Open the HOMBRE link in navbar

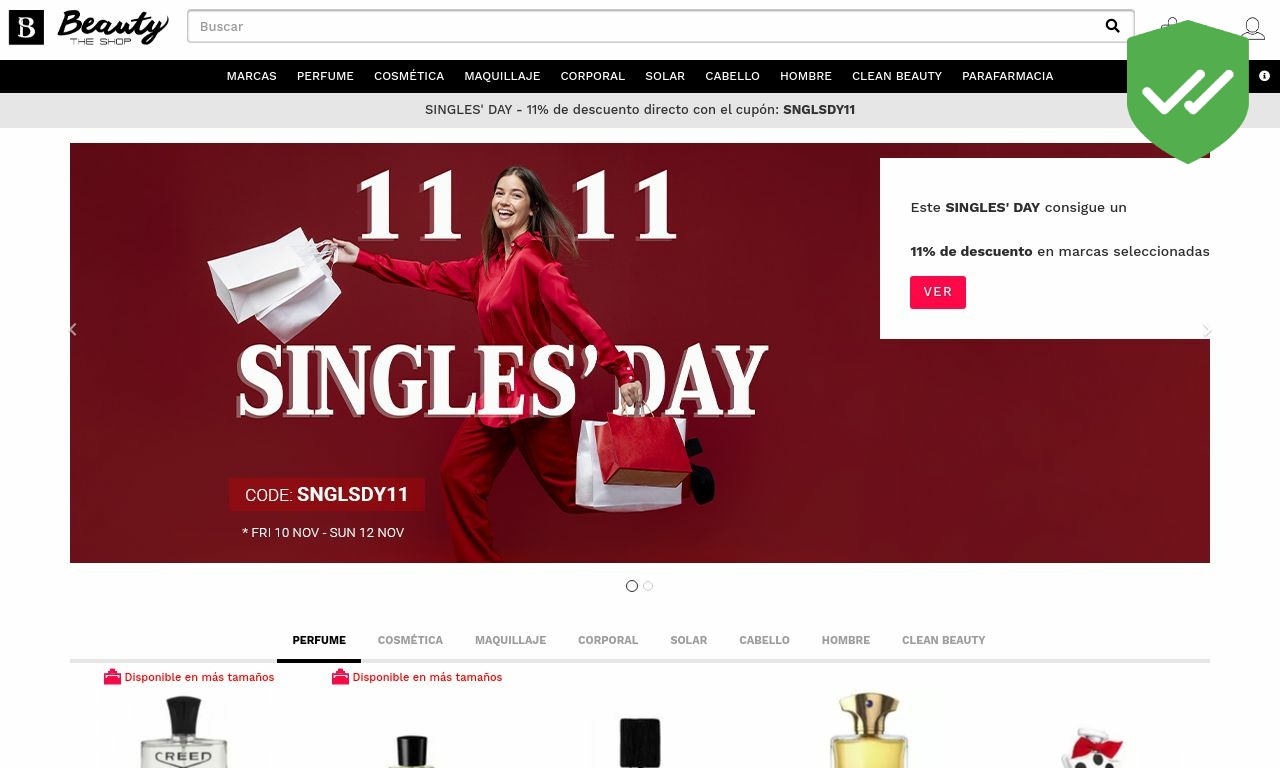806,76
